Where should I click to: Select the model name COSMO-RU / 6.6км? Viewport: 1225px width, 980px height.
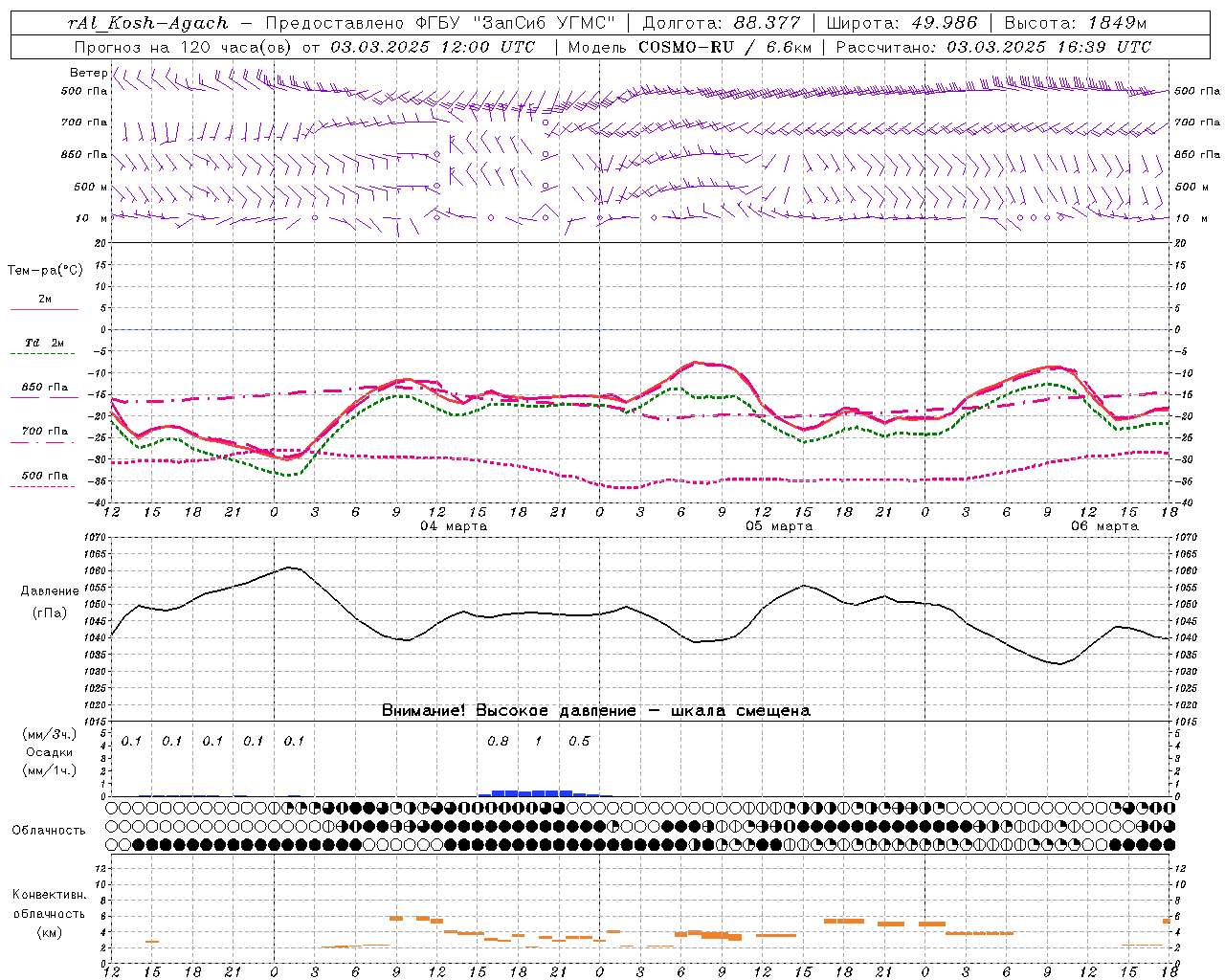(725, 47)
